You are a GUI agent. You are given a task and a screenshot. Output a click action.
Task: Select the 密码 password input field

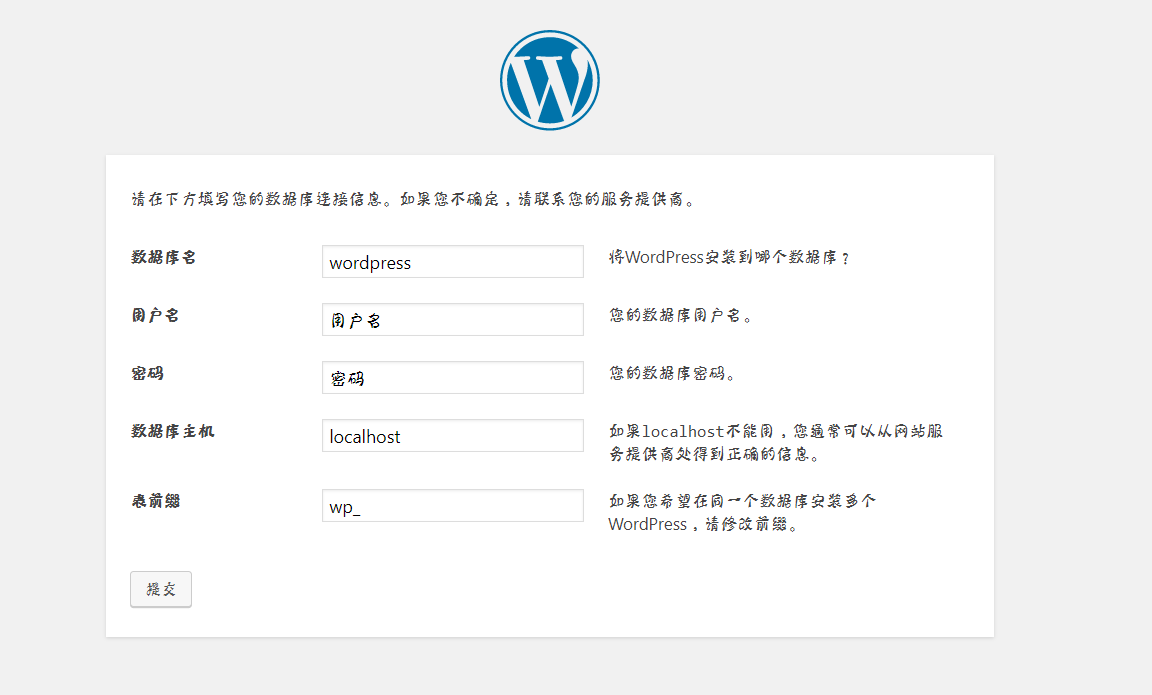(x=453, y=378)
